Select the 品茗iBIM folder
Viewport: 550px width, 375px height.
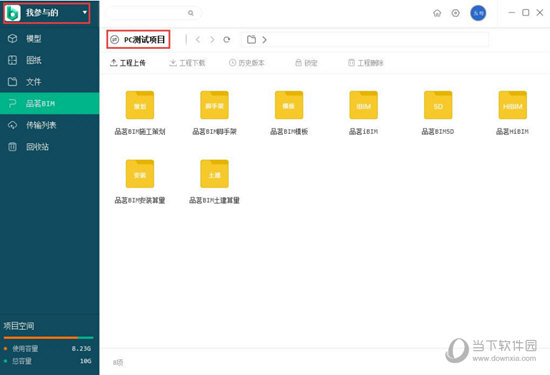[363, 113]
